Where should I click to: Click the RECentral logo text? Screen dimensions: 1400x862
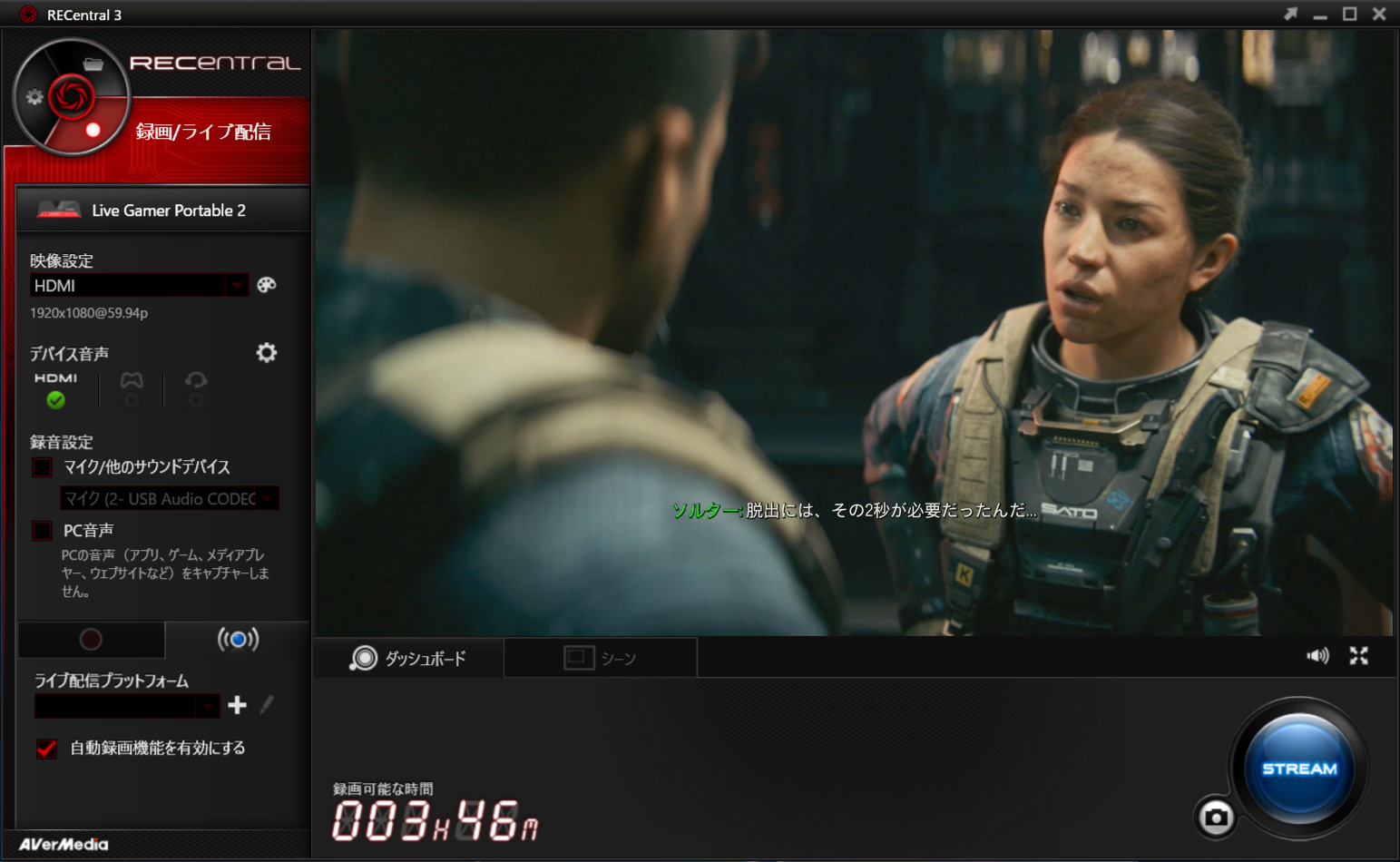coord(215,64)
